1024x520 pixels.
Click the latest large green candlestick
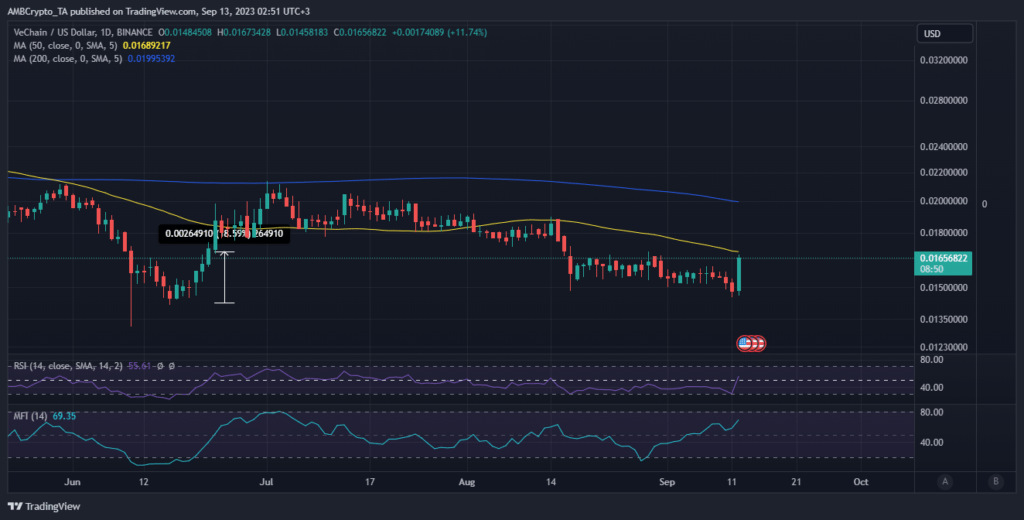[x=739, y=273]
